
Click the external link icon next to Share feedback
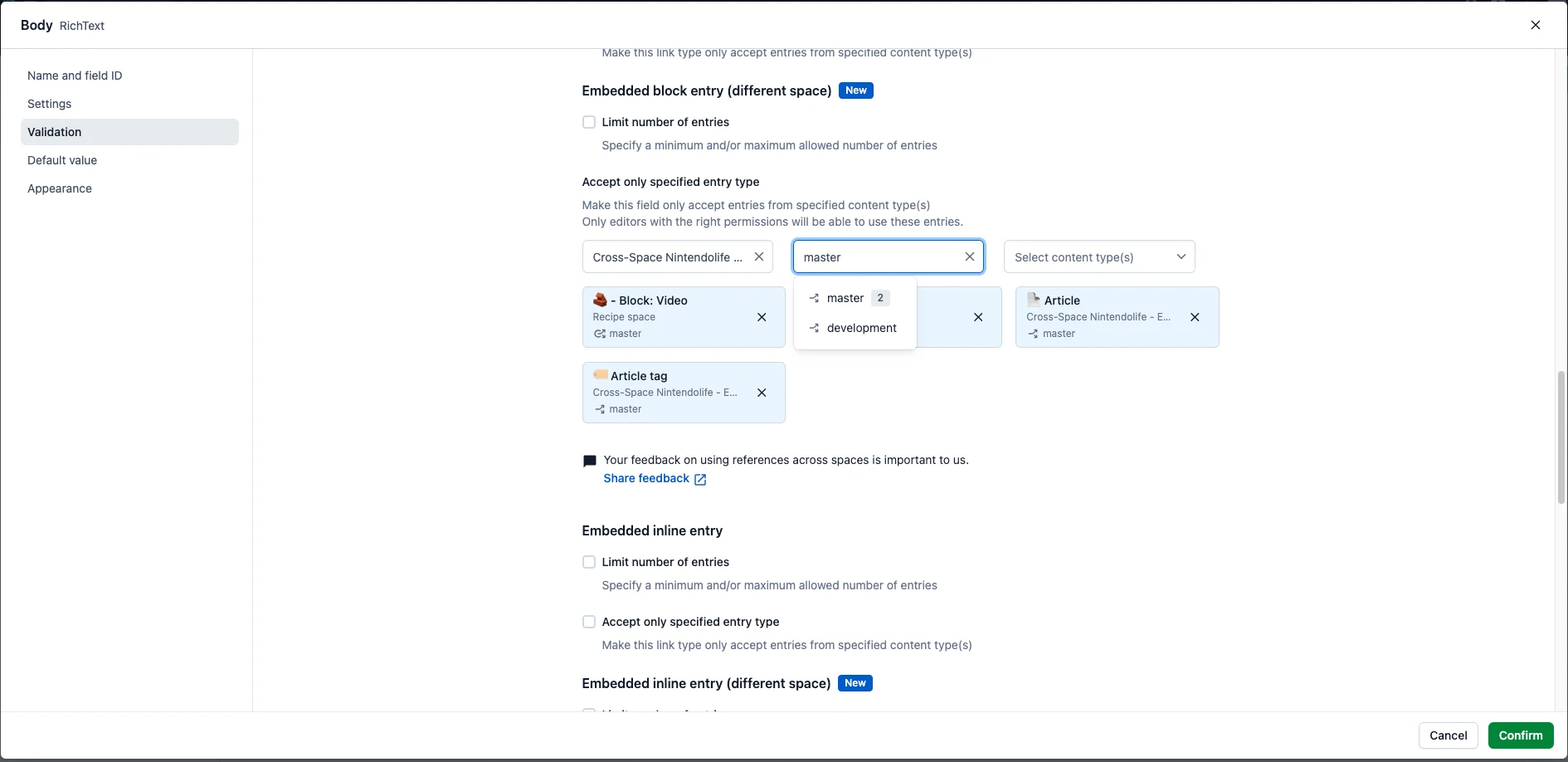coord(700,479)
